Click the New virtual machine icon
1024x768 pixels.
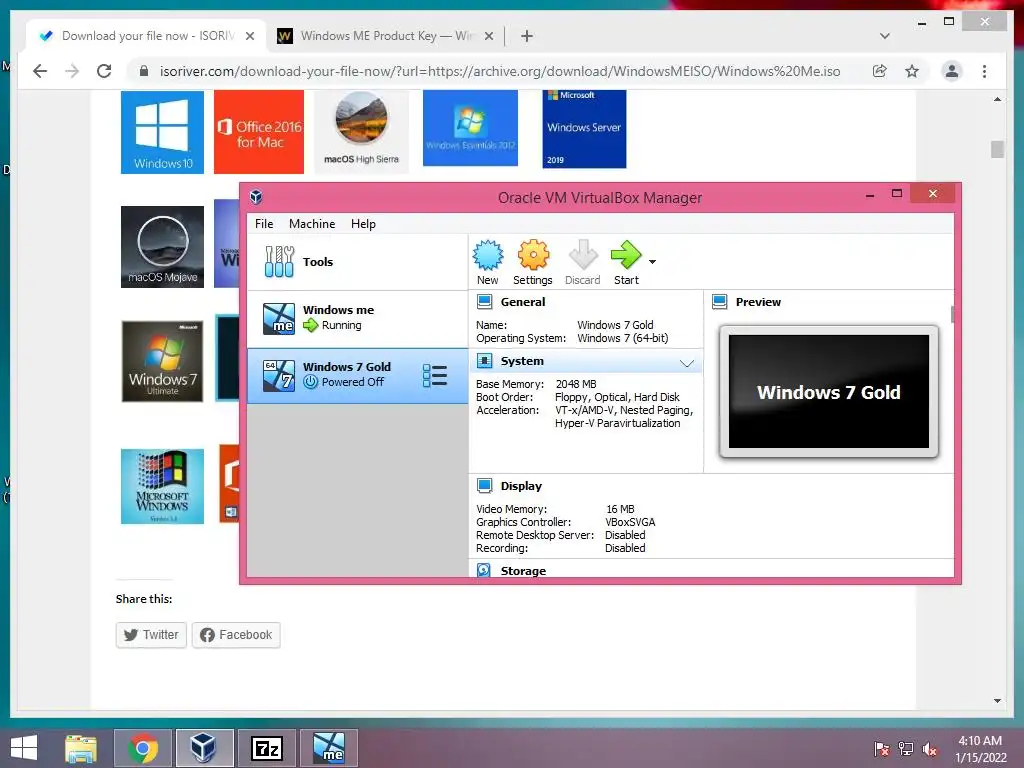click(488, 262)
